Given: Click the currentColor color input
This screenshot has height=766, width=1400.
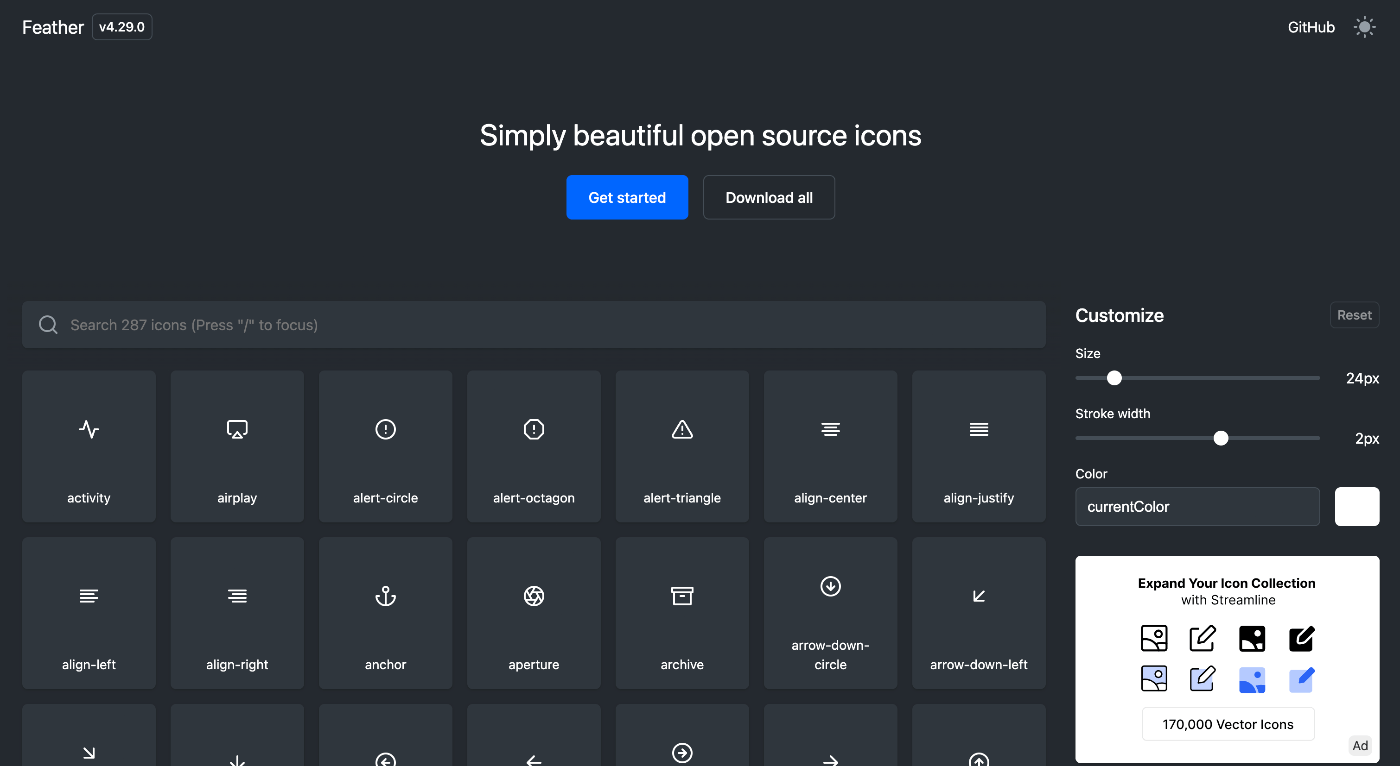Looking at the screenshot, I should [x=1197, y=506].
